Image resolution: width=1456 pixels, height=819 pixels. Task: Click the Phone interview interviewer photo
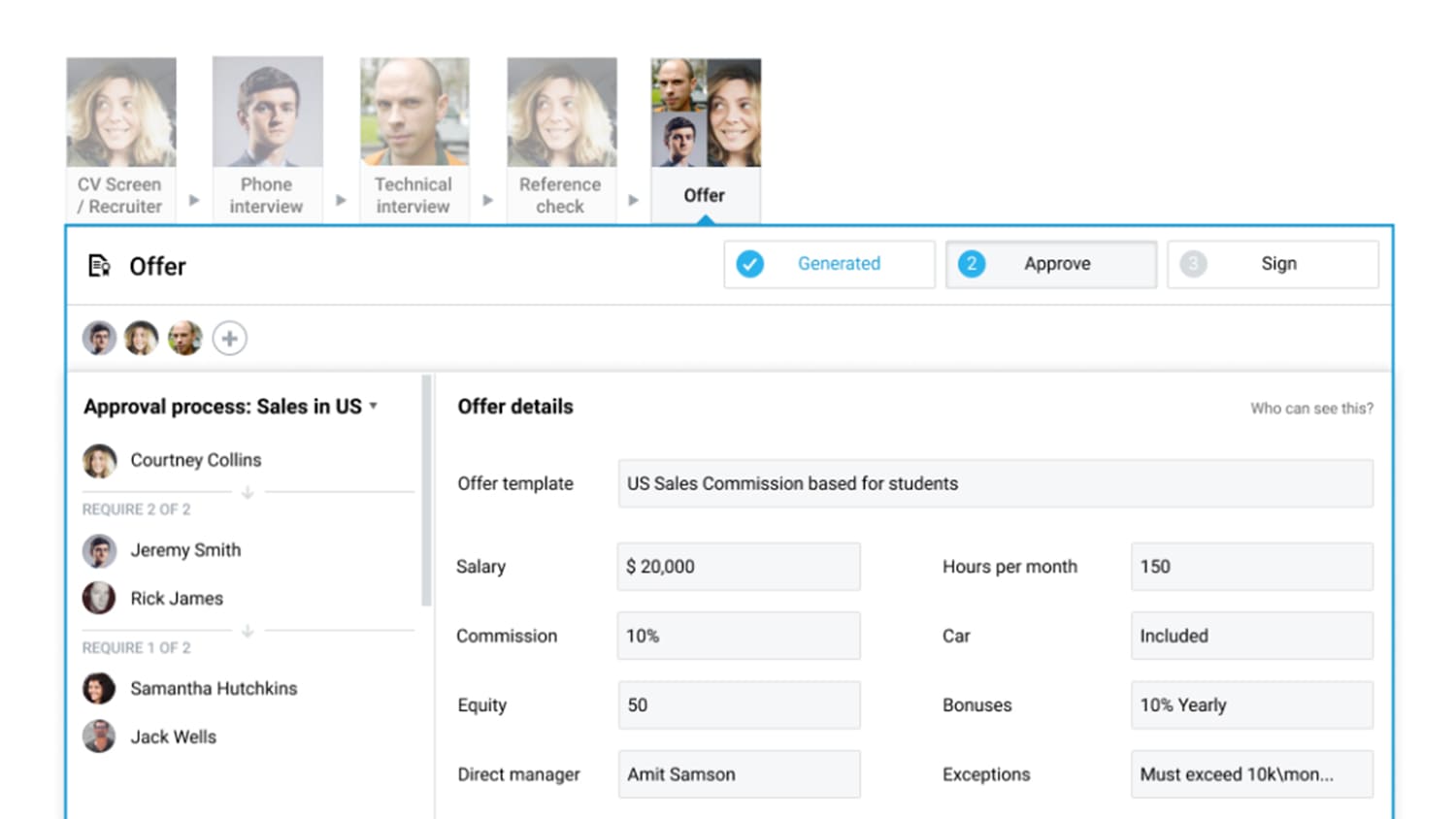pyautogui.click(x=268, y=112)
